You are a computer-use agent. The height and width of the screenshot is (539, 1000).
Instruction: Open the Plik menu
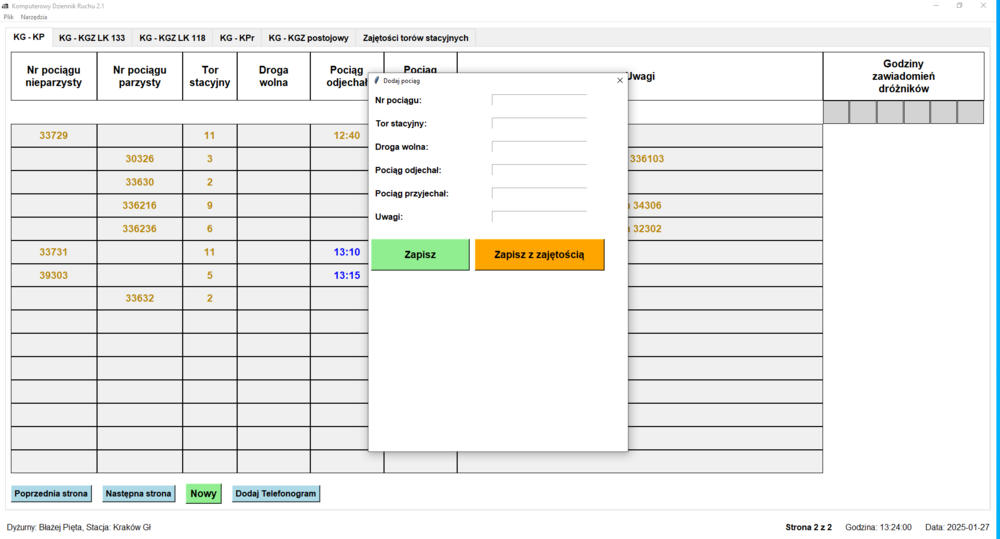9,17
